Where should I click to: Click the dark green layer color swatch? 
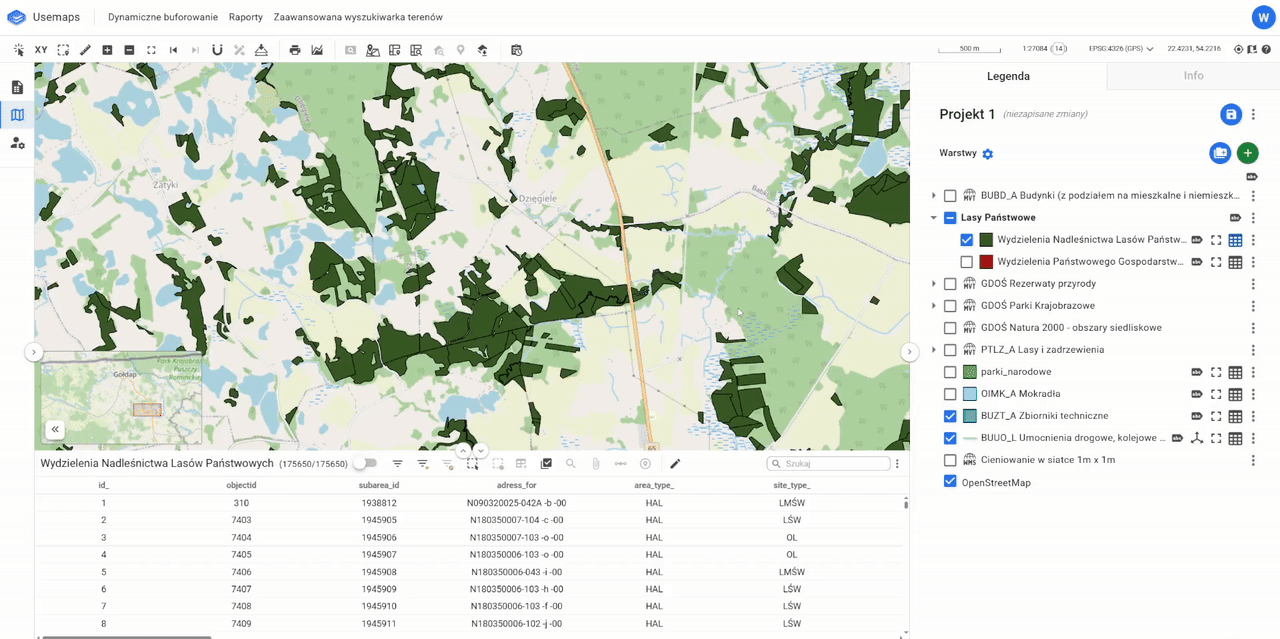click(x=986, y=240)
